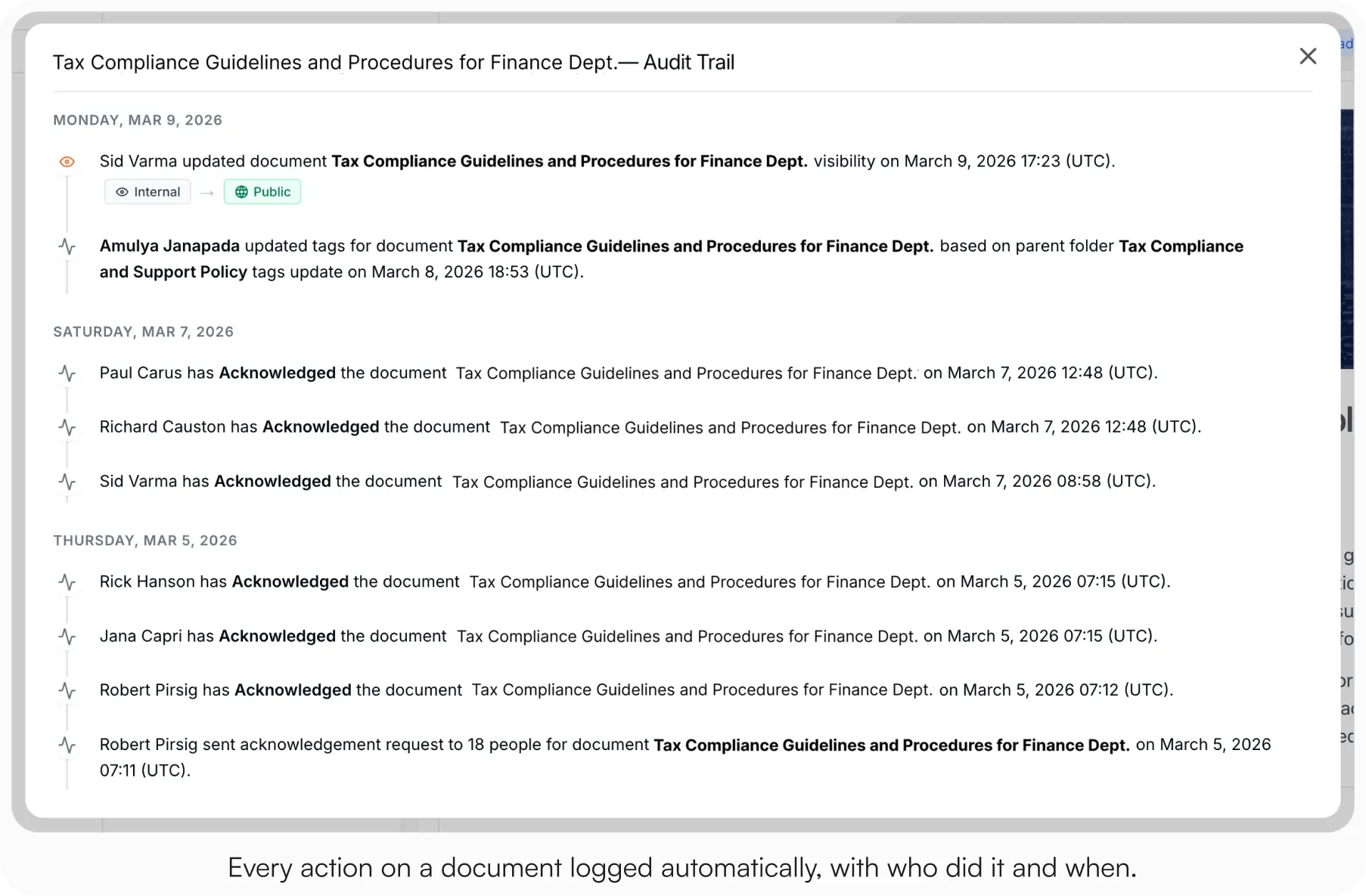
Task: Click the THURSDAY, MAR 5, 2026 date header
Action: click(x=145, y=541)
